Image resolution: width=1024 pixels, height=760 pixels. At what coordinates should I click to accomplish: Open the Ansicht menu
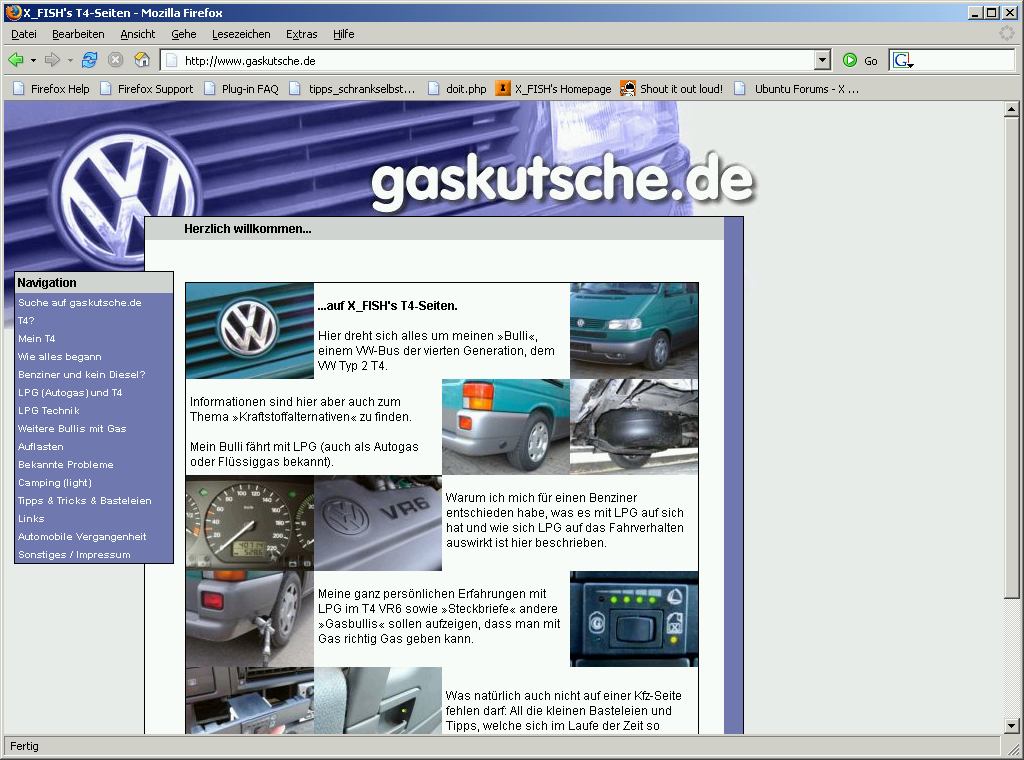point(138,34)
